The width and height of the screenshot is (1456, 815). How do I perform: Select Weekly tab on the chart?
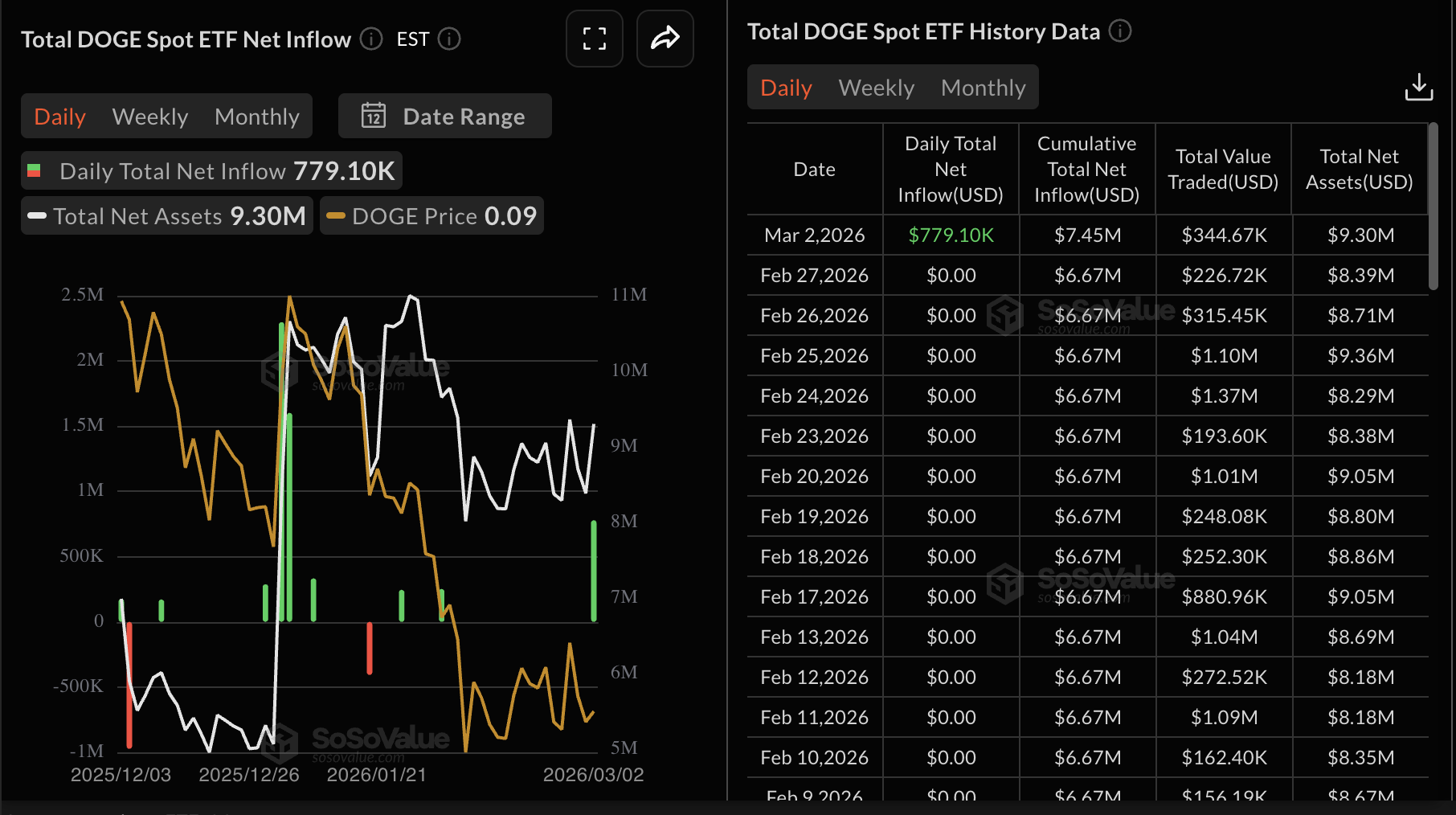(x=150, y=117)
